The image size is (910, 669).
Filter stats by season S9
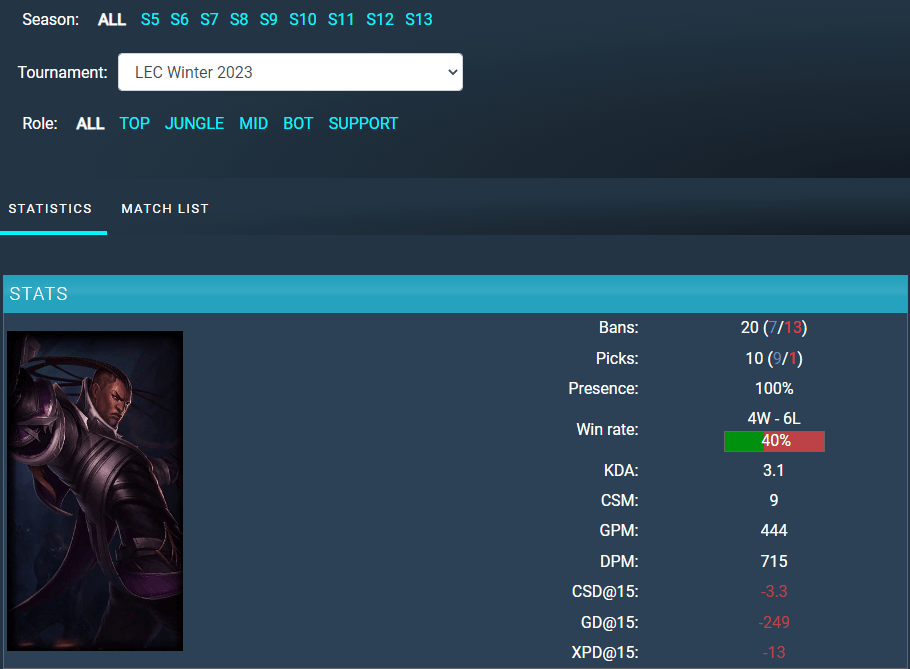click(x=268, y=20)
